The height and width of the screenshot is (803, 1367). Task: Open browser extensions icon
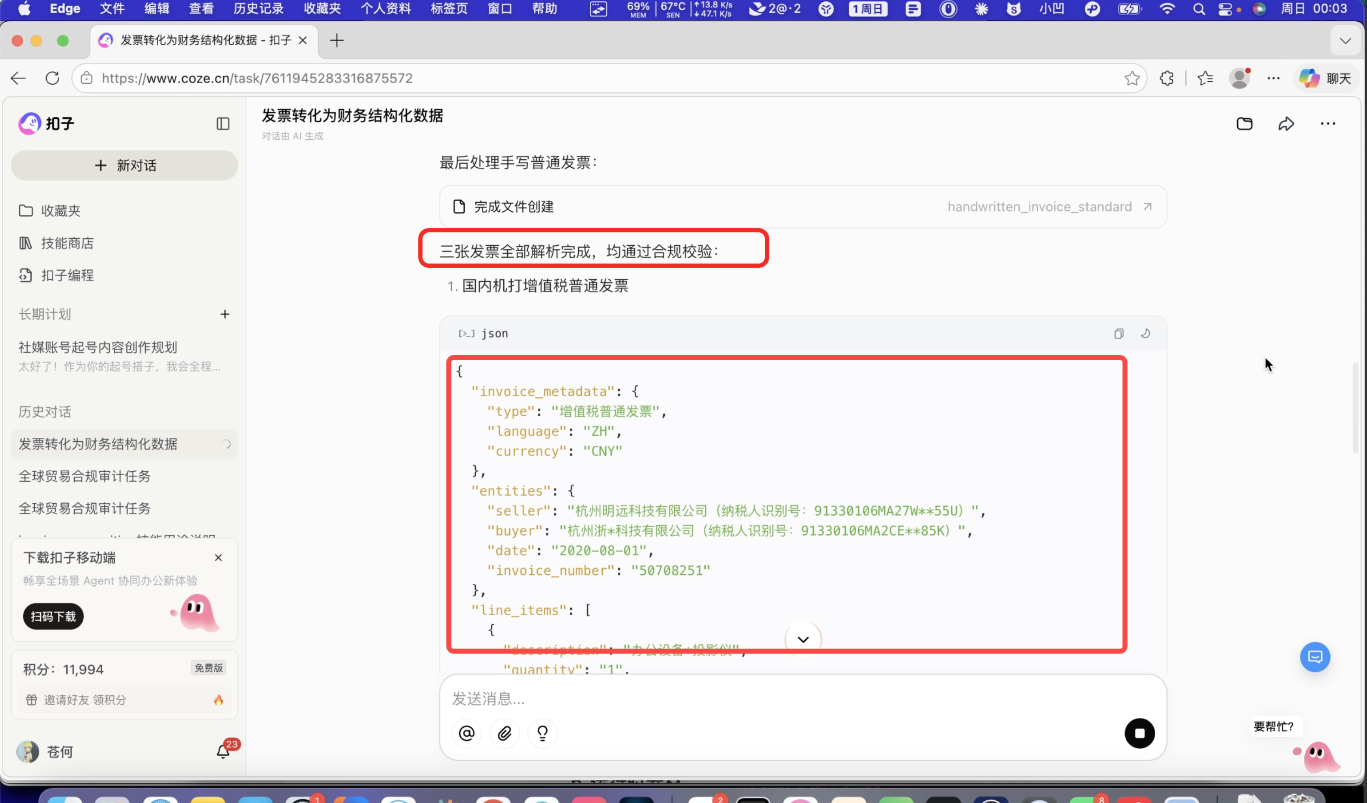[1167, 78]
